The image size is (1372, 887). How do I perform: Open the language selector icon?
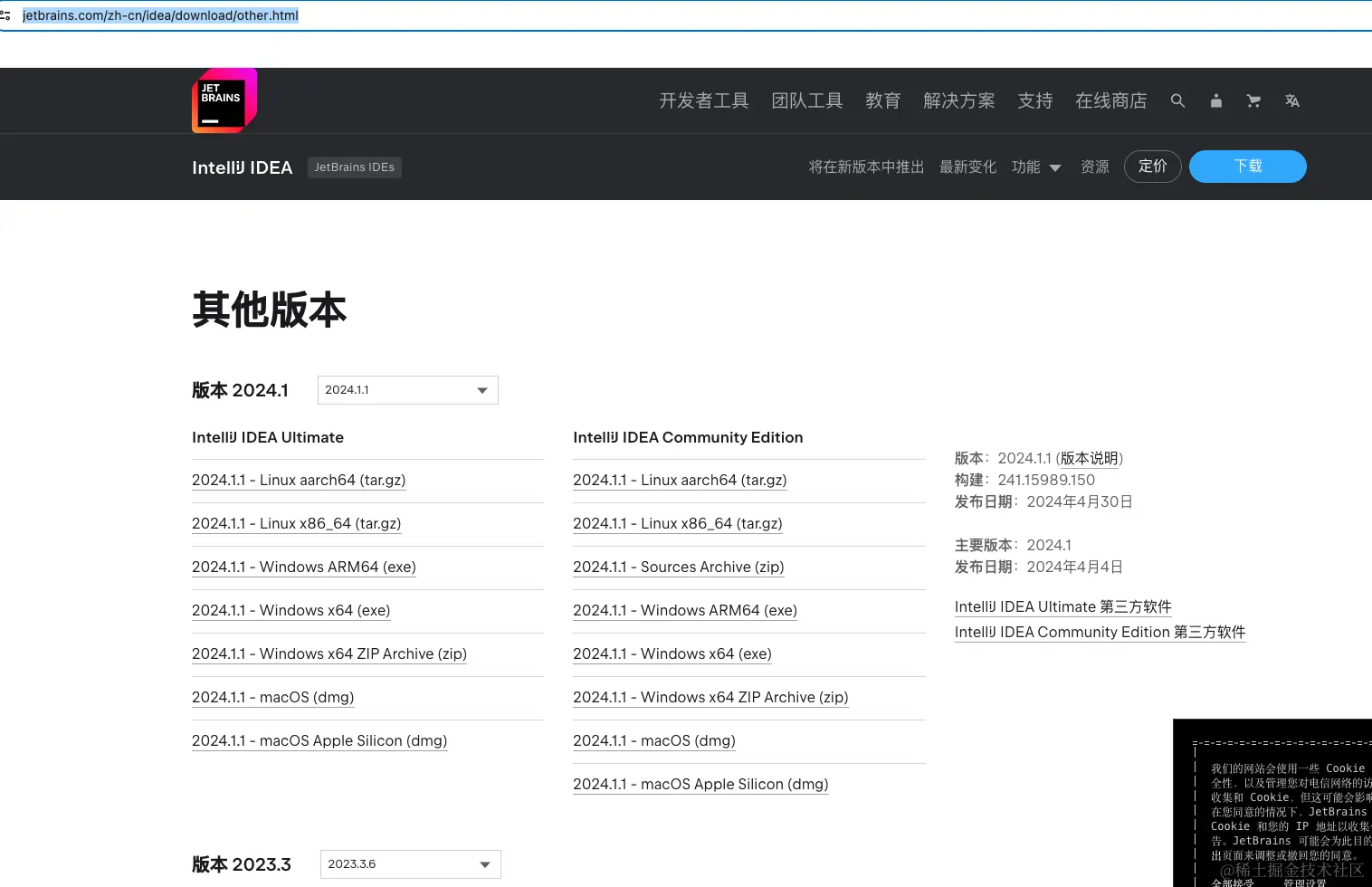click(1292, 100)
